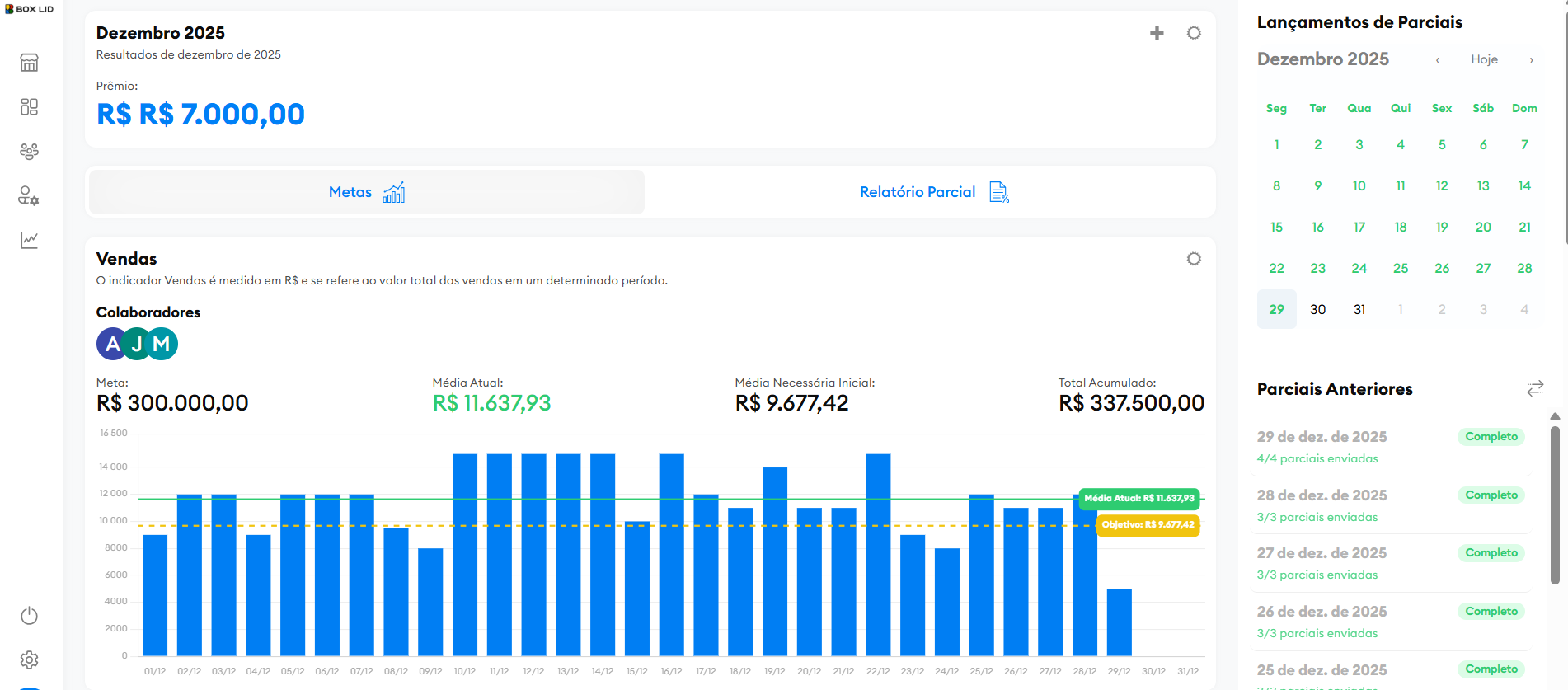Click the Parciais Anteriores scrollbar
The image size is (1568, 690).
click(1554, 503)
